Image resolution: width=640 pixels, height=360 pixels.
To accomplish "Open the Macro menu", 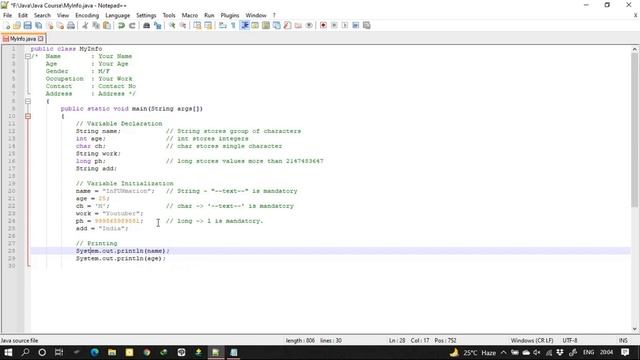I will (190, 15).
